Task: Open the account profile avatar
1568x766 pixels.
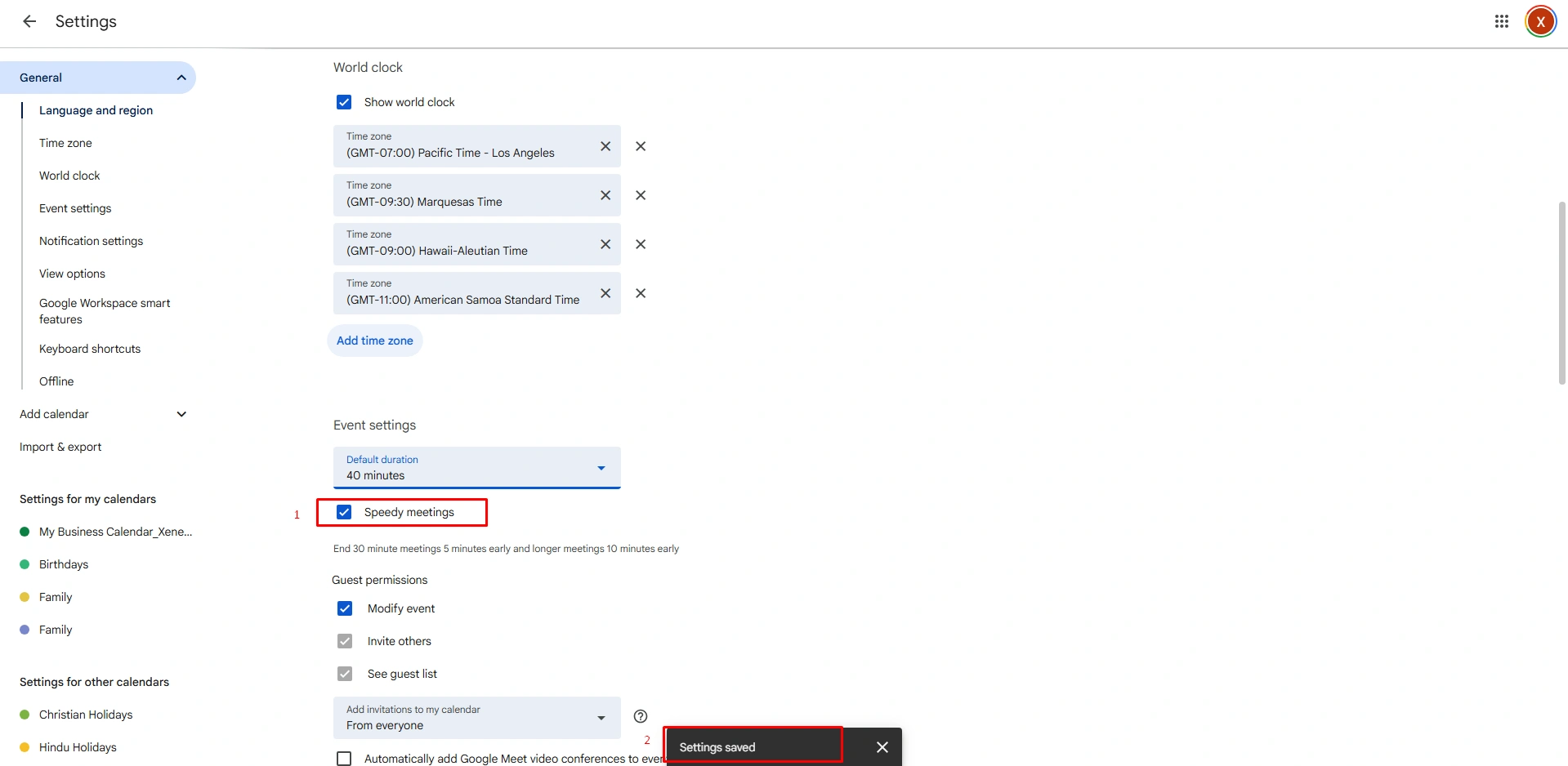Action: click(x=1541, y=21)
